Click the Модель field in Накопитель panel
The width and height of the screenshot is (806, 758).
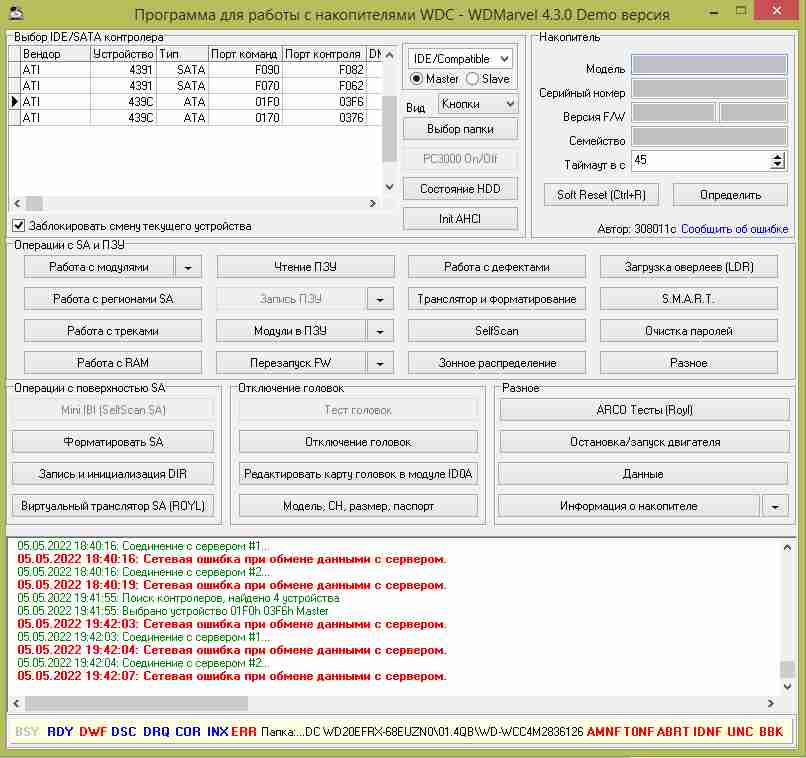[709, 65]
